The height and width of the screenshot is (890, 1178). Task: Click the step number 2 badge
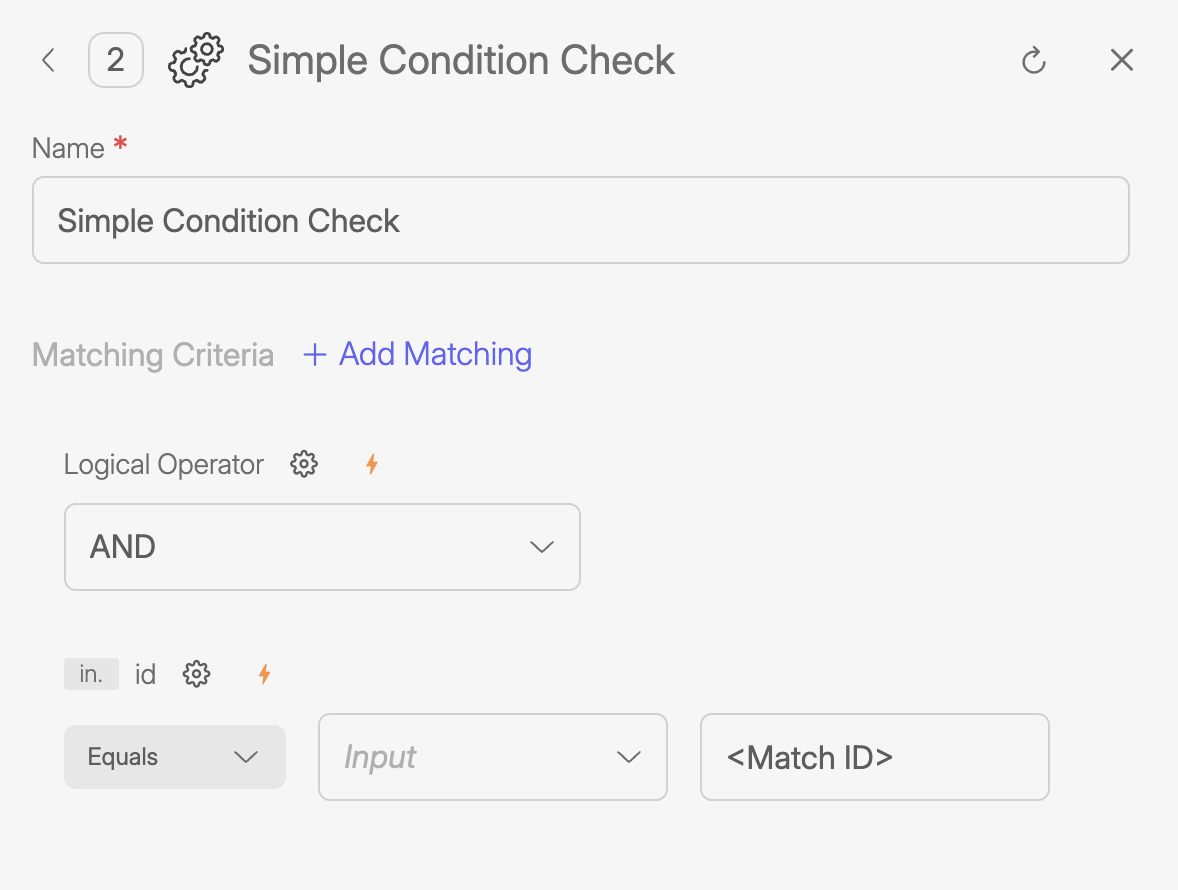click(116, 61)
